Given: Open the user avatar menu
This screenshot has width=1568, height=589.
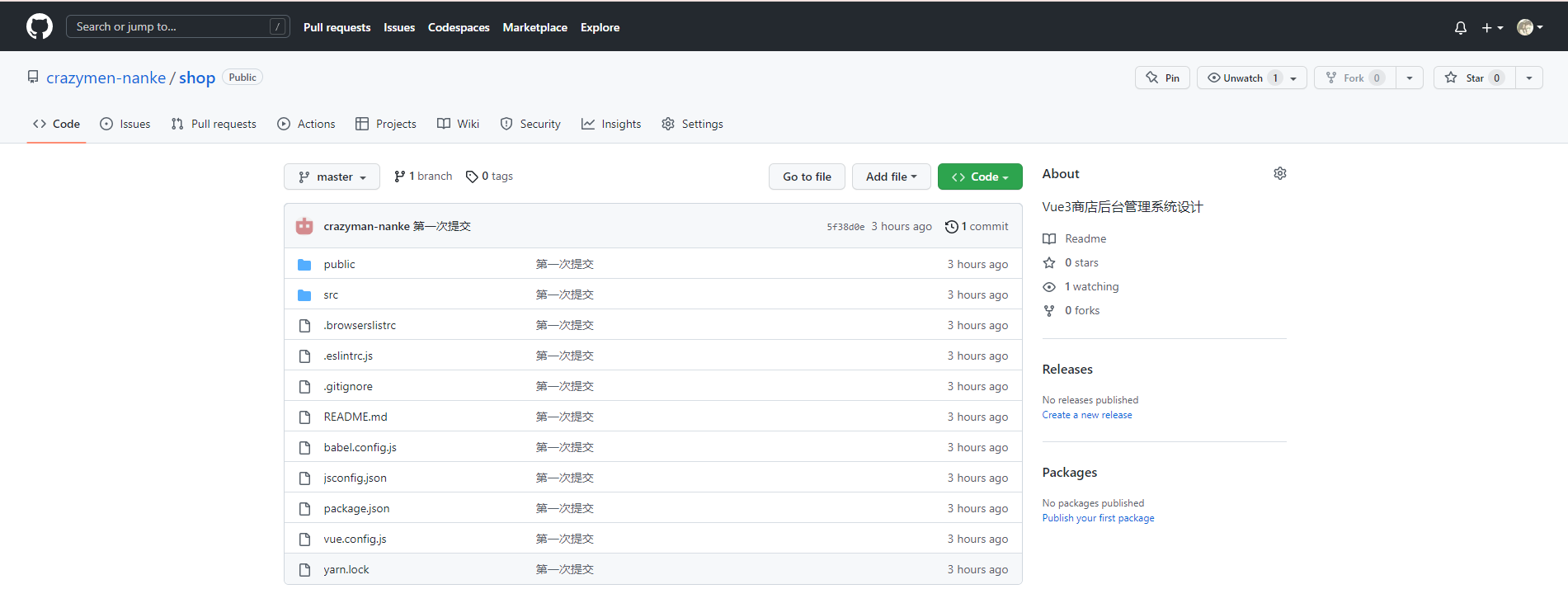Looking at the screenshot, I should pos(1530,27).
